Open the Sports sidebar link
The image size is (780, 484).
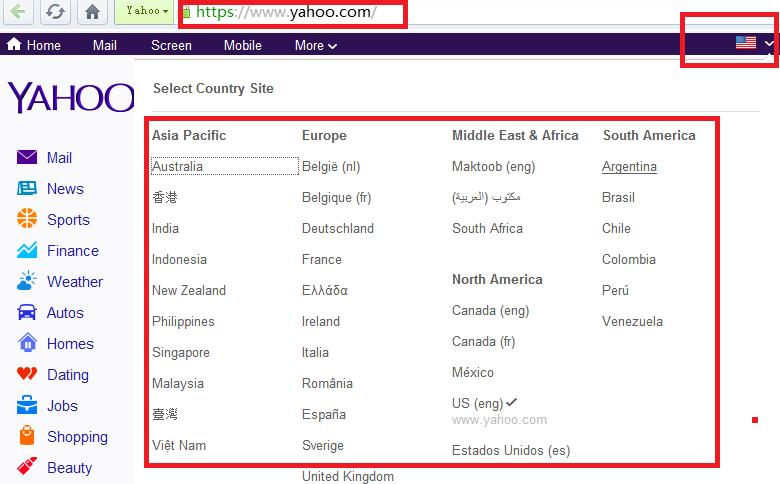click(68, 220)
